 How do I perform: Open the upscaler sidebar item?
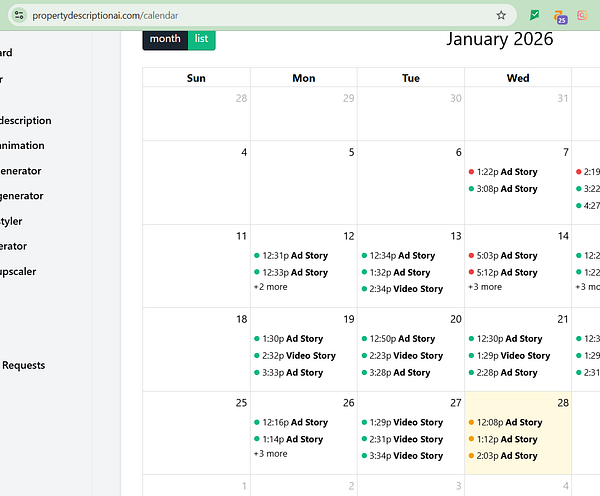(18, 272)
